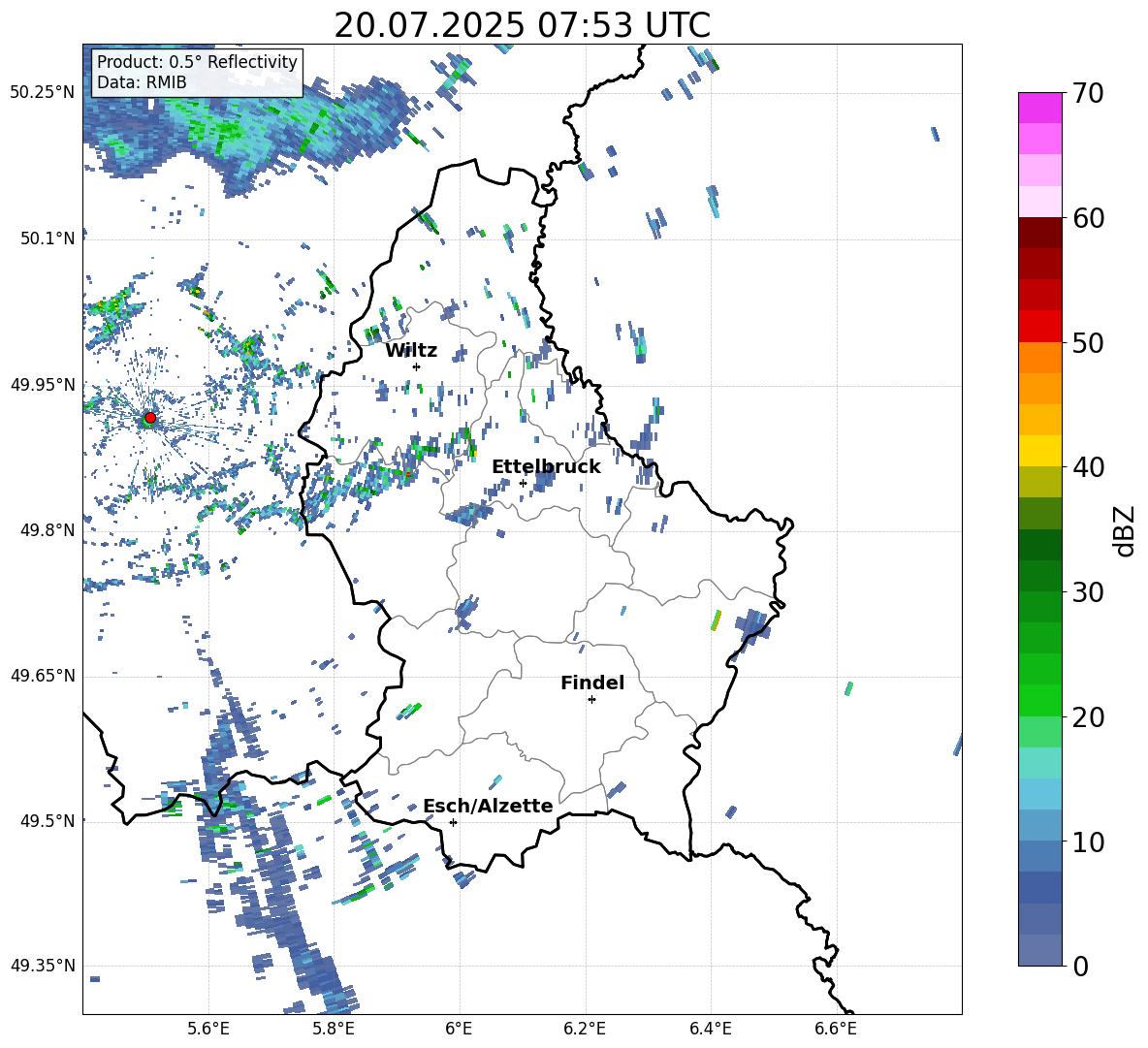The image size is (1148, 1048).
Task: Click the 6.4°E longitude label
Action: click(710, 1029)
